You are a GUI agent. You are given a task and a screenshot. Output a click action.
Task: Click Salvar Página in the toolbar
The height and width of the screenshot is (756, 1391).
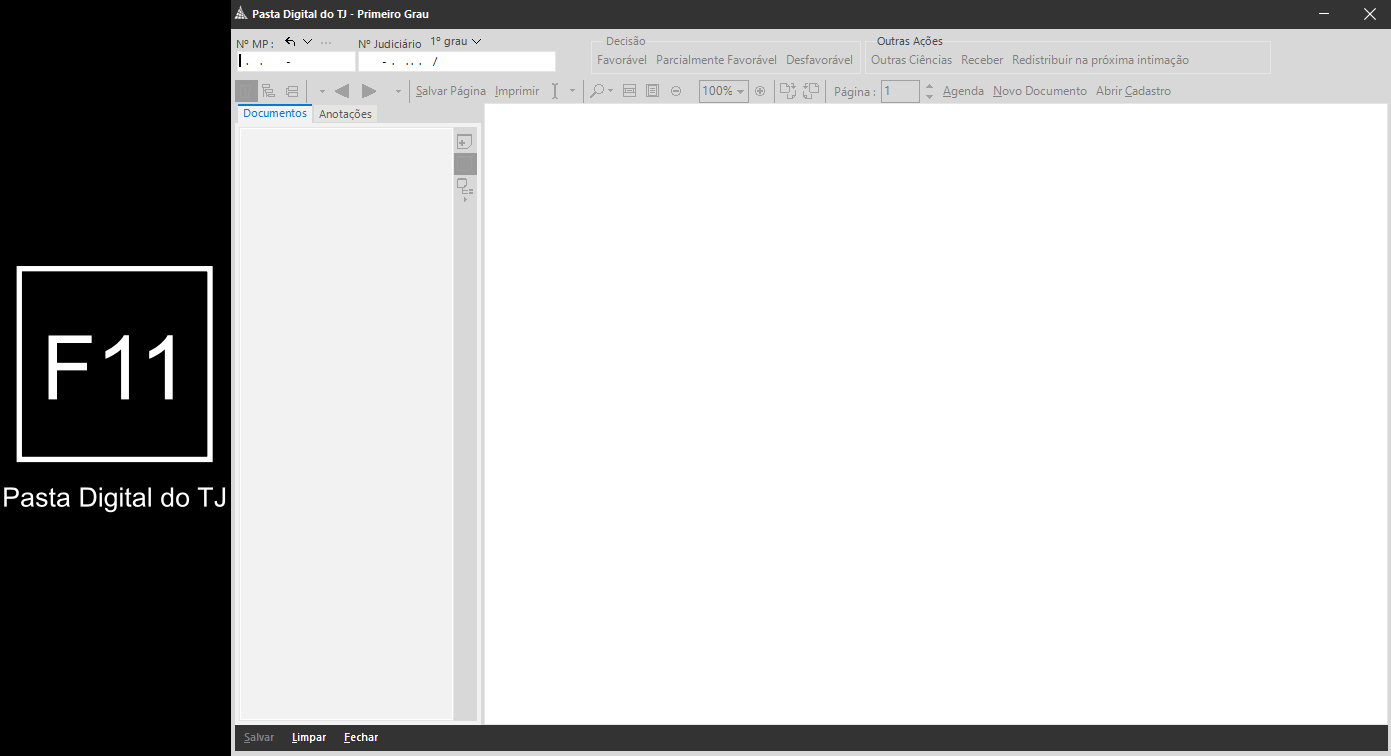click(451, 91)
